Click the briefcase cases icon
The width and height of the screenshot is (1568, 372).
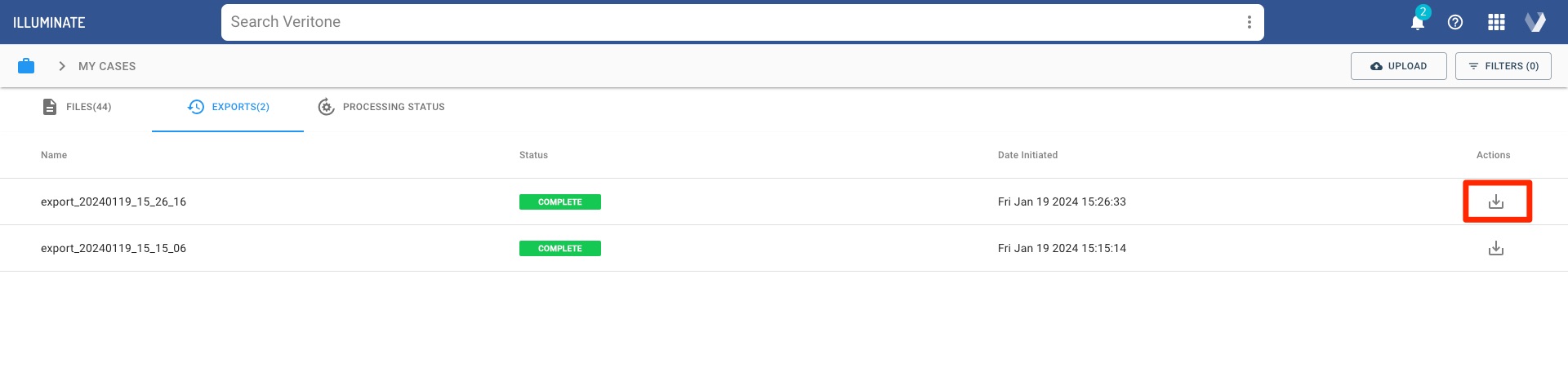click(26, 66)
